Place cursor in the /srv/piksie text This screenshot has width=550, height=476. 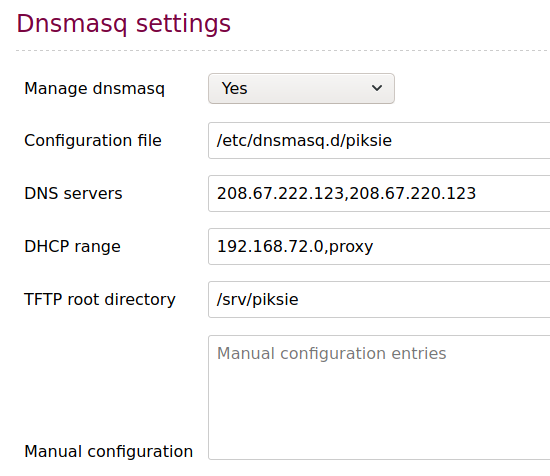point(257,300)
